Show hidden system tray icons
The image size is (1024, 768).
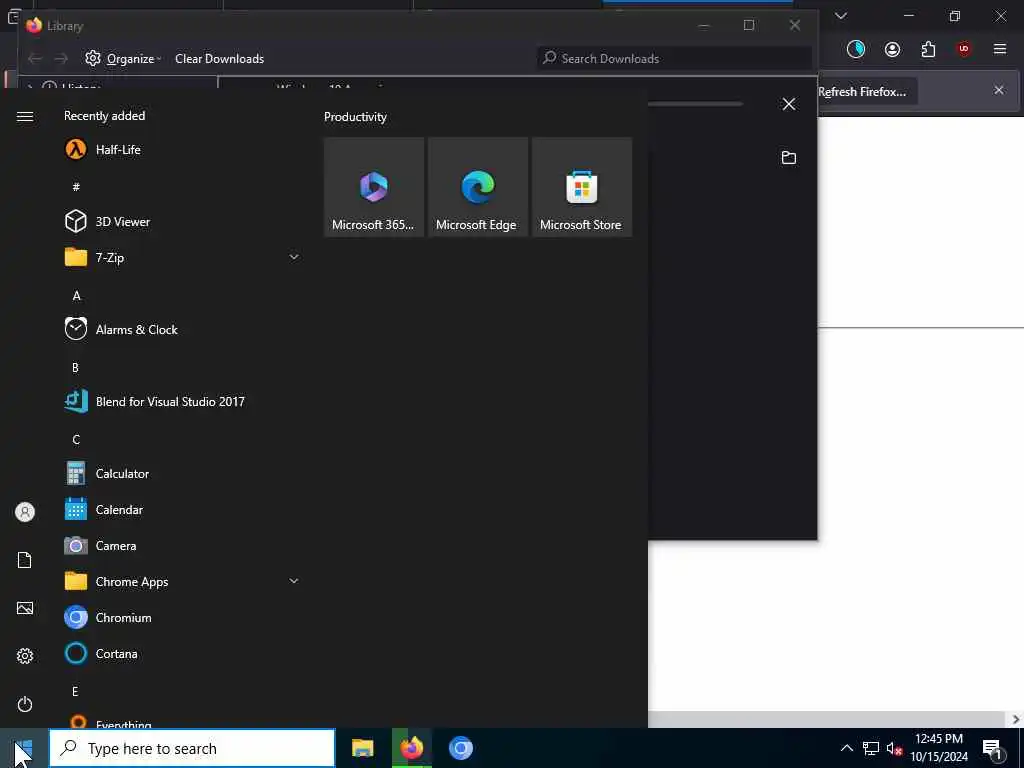click(846, 748)
